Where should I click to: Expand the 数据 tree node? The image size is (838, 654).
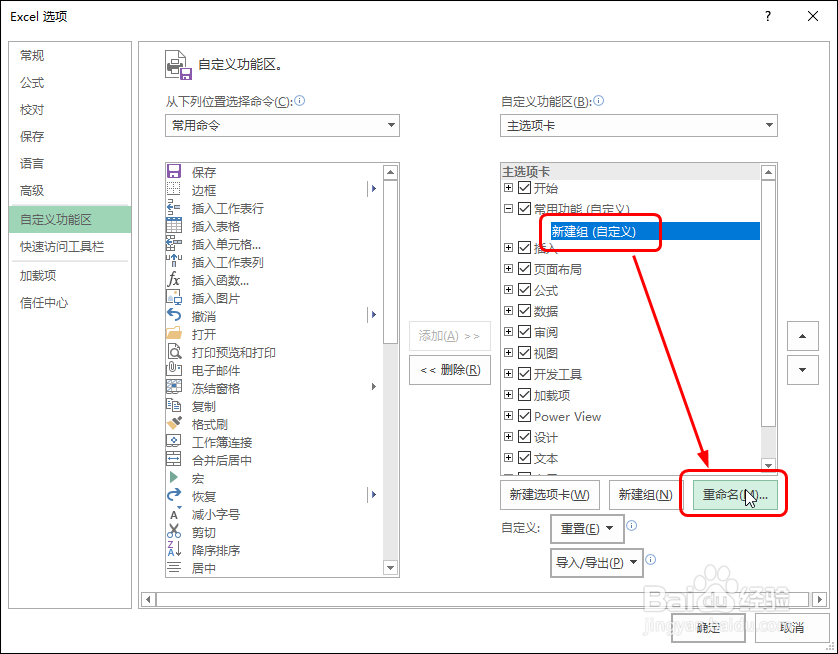[x=508, y=310]
